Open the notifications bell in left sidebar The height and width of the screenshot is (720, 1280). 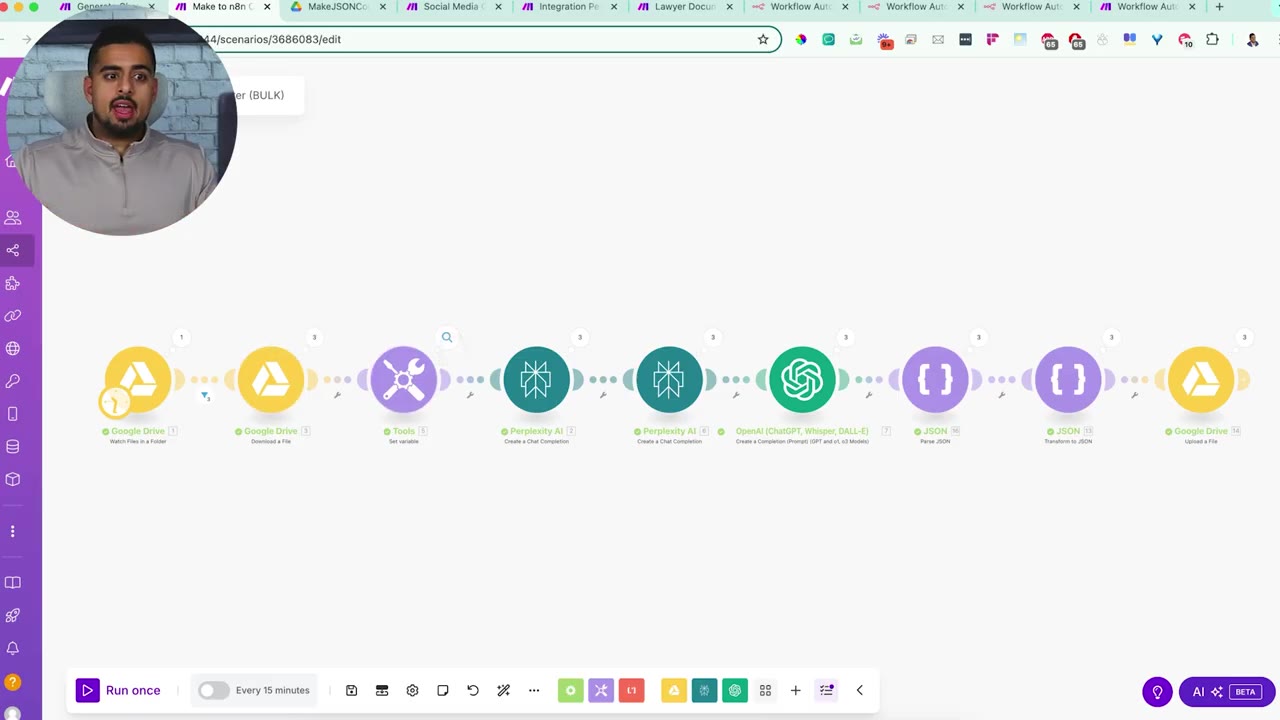click(13, 648)
